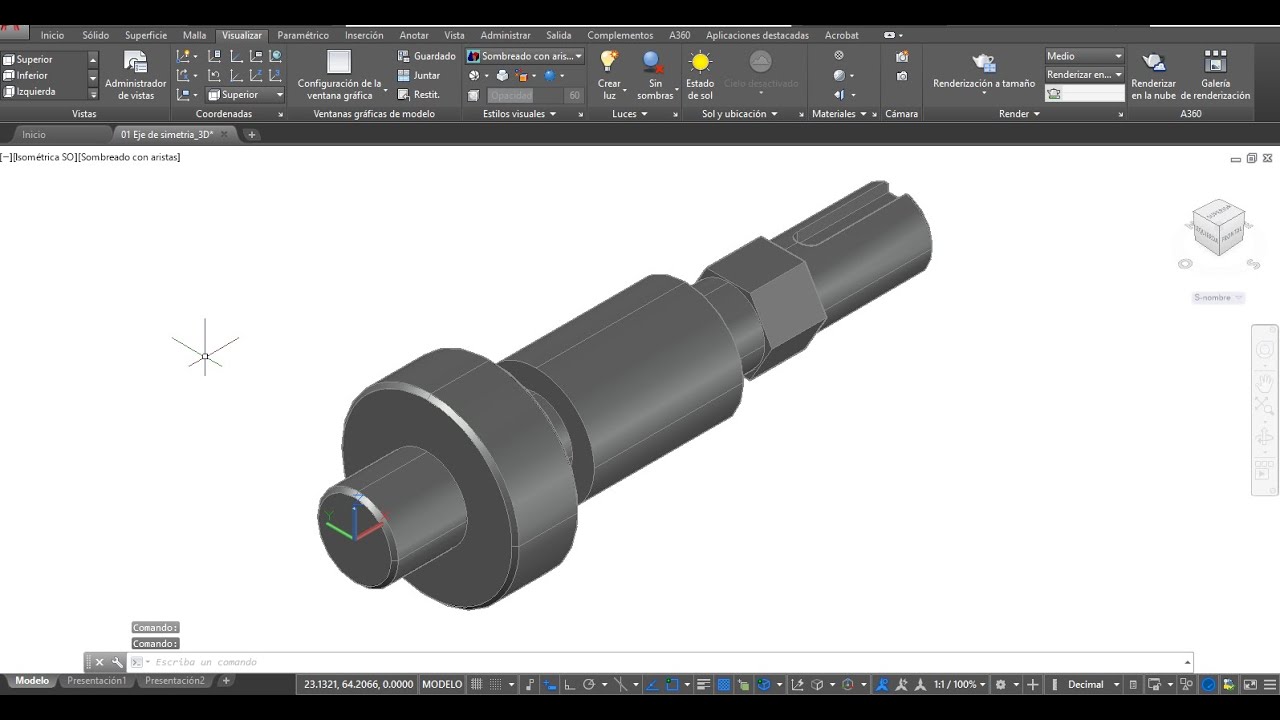Open the S-nombre UCS dropdown below ViewCube
This screenshot has height=720, width=1280.
[x=1218, y=297]
